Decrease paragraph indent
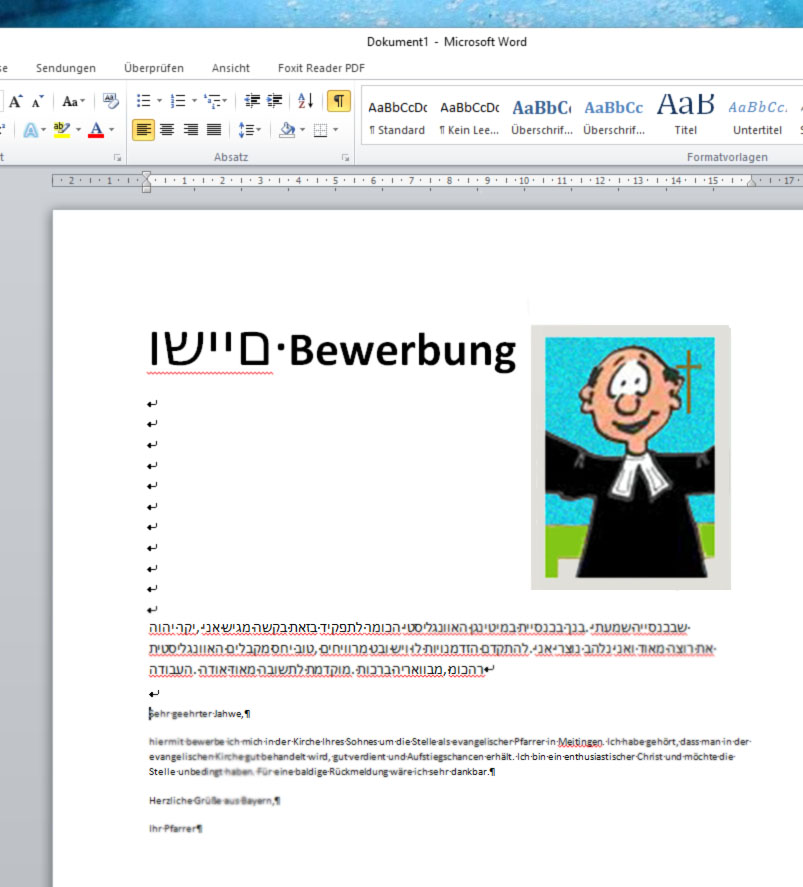The width and height of the screenshot is (803, 887). click(252, 101)
